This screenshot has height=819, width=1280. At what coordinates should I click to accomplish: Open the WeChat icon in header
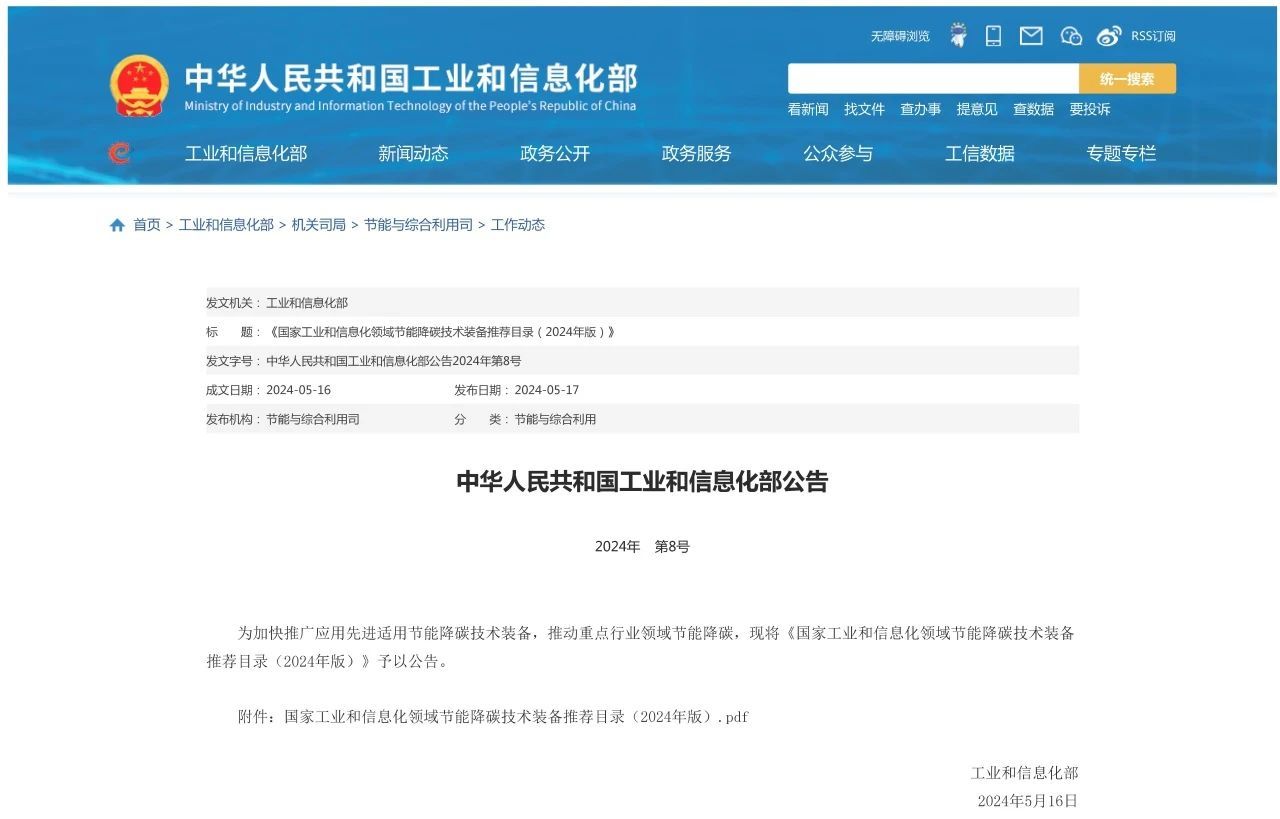[x=1071, y=36]
